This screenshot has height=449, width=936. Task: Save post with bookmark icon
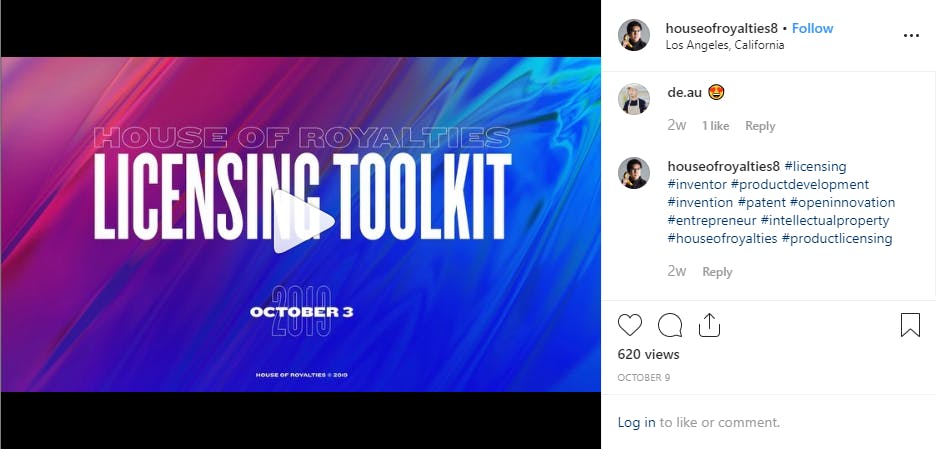pos(910,325)
